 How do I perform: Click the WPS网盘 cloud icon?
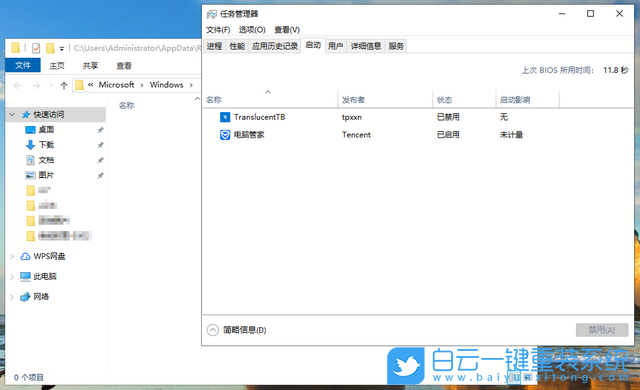pyautogui.click(x=25, y=256)
